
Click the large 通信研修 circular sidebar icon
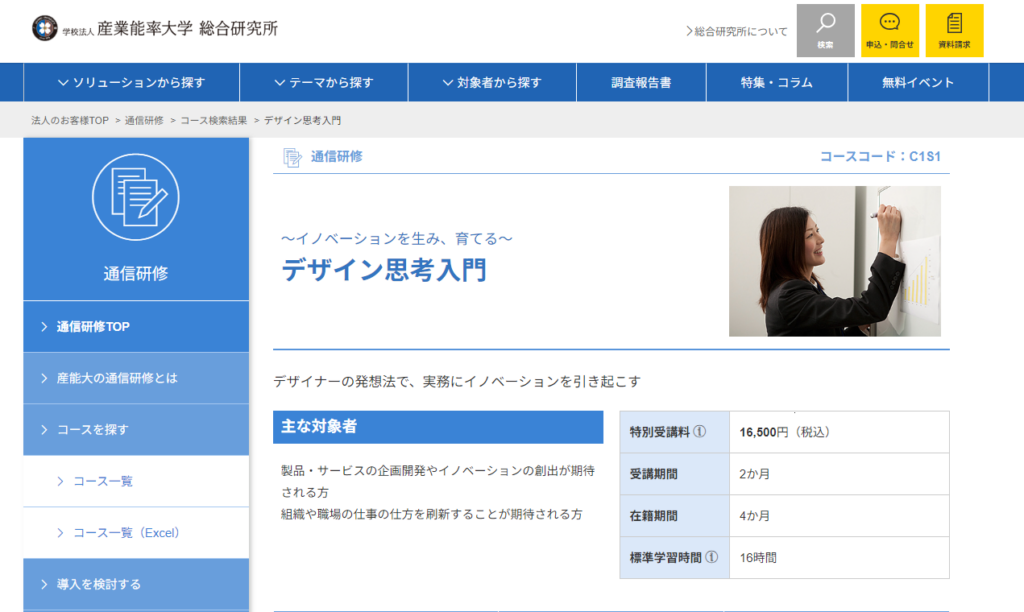tap(135, 197)
